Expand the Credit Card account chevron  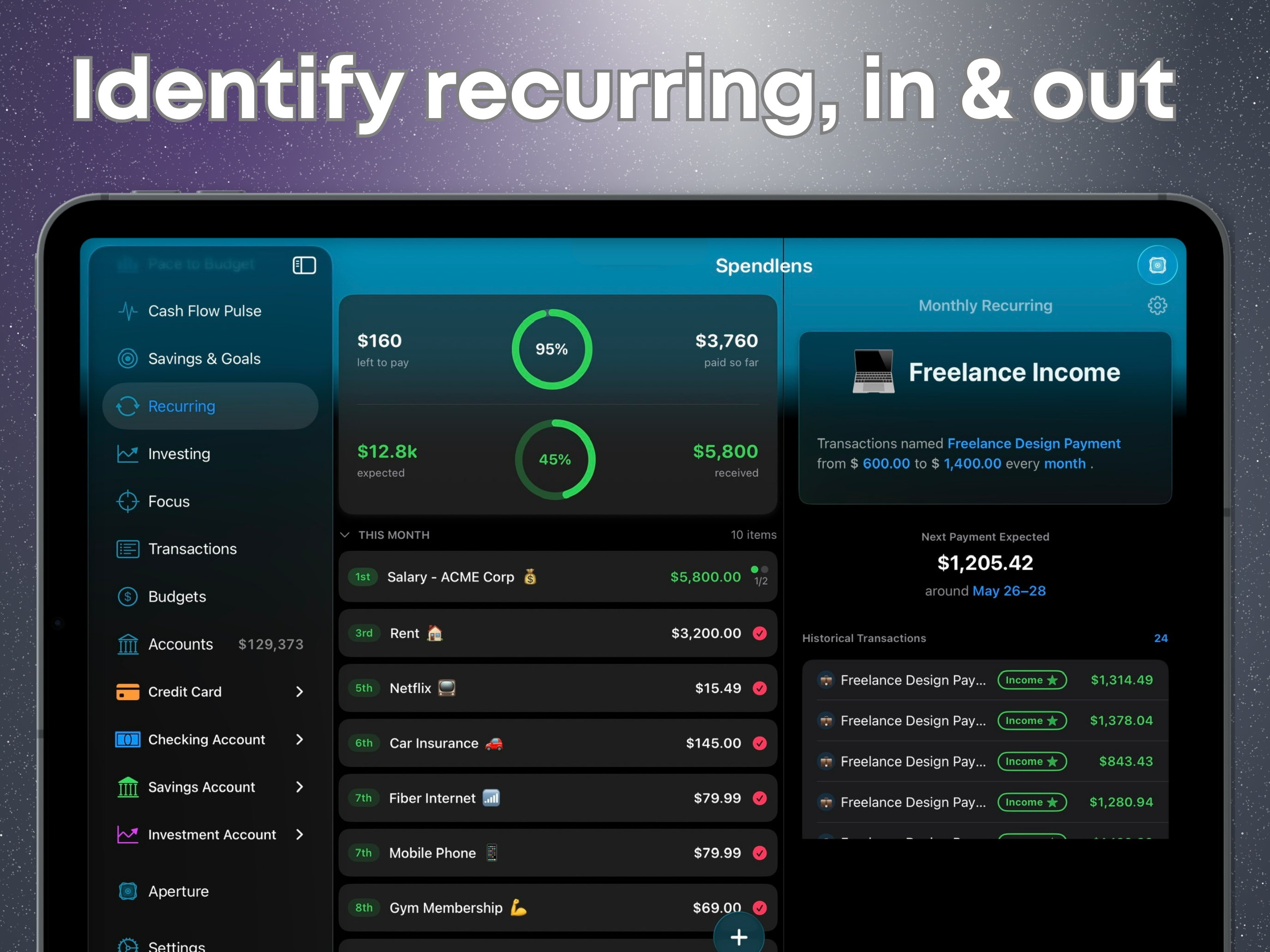click(299, 692)
